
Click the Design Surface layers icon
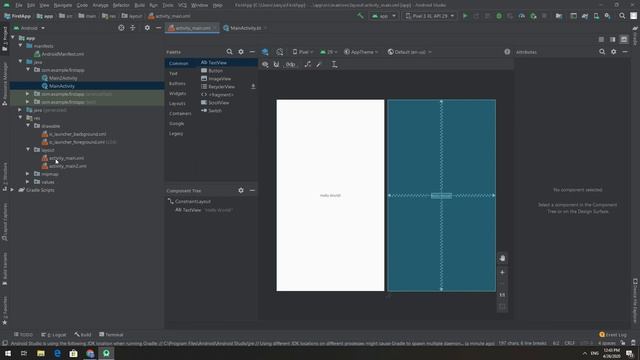pyautogui.click(x=265, y=52)
